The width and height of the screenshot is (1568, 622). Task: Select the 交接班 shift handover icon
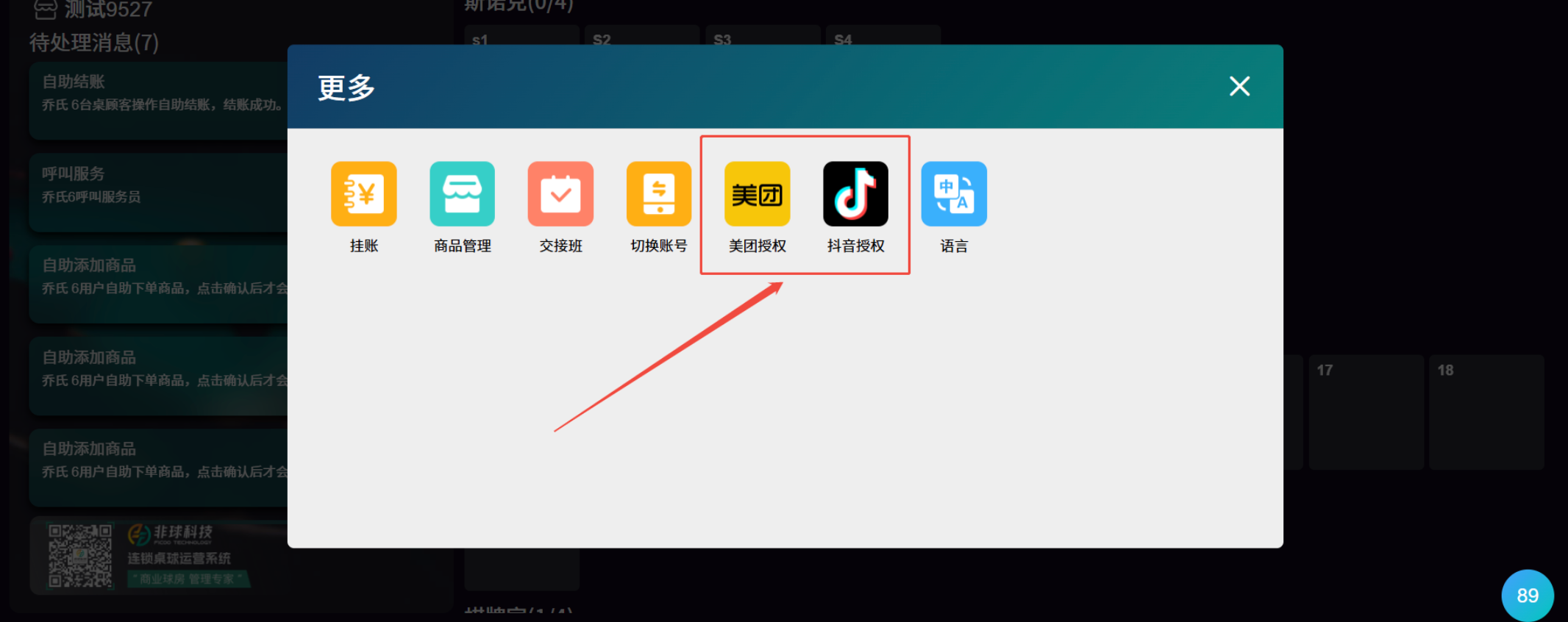tap(560, 194)
